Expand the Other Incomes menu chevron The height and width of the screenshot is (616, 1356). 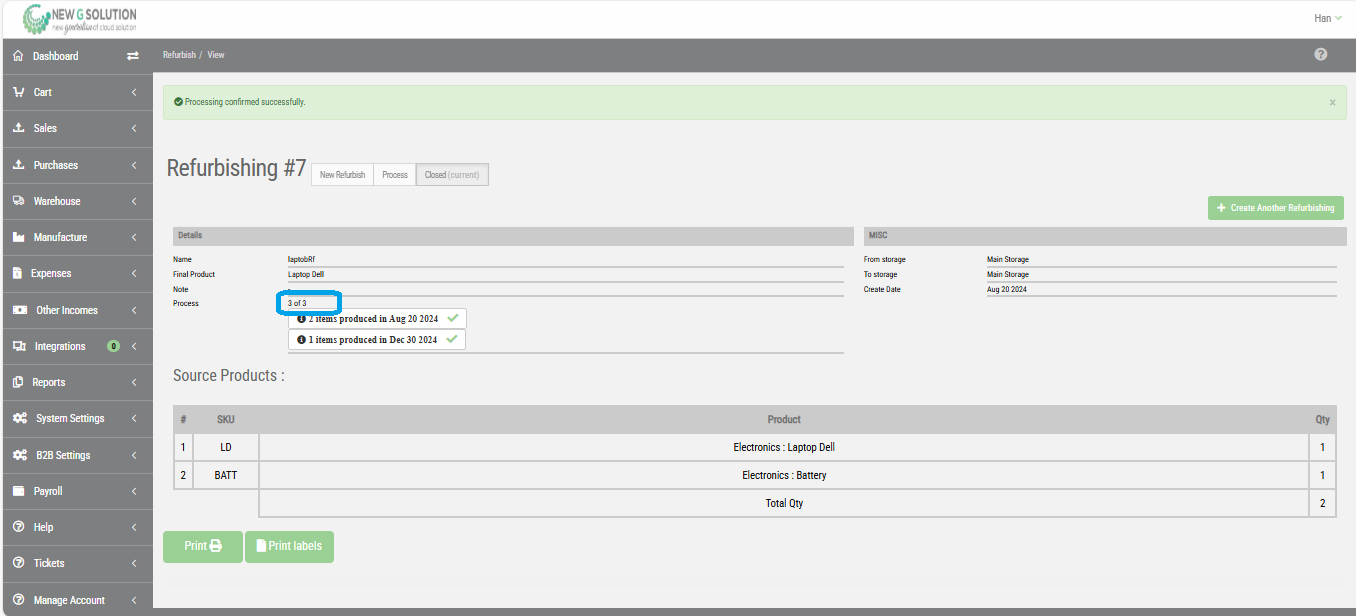134,310
